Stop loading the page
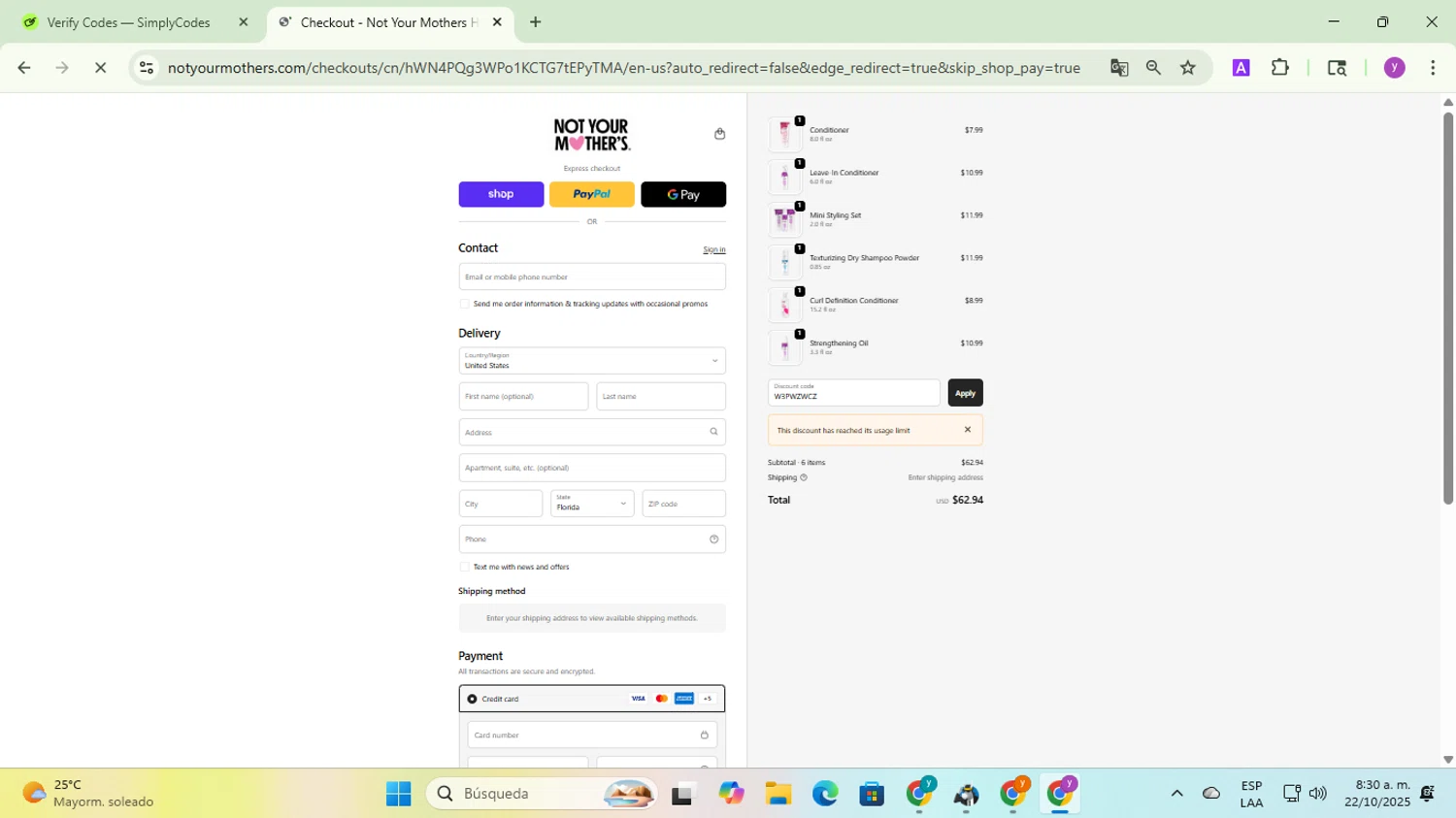The width and height of the screenshot is (1456, 818). [x=100, y=68]
